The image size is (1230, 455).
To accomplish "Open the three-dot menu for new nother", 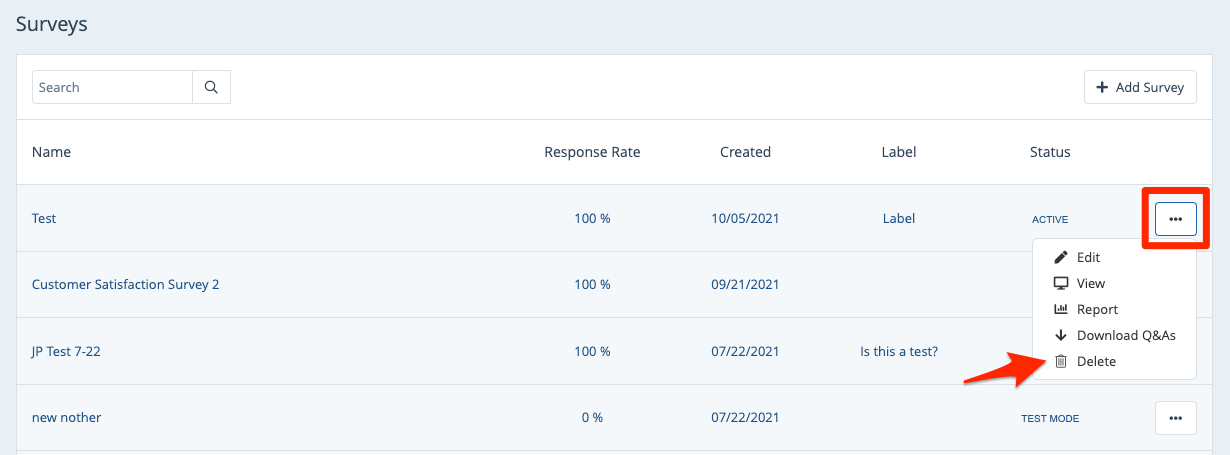I will click(x=1175, y=417).
